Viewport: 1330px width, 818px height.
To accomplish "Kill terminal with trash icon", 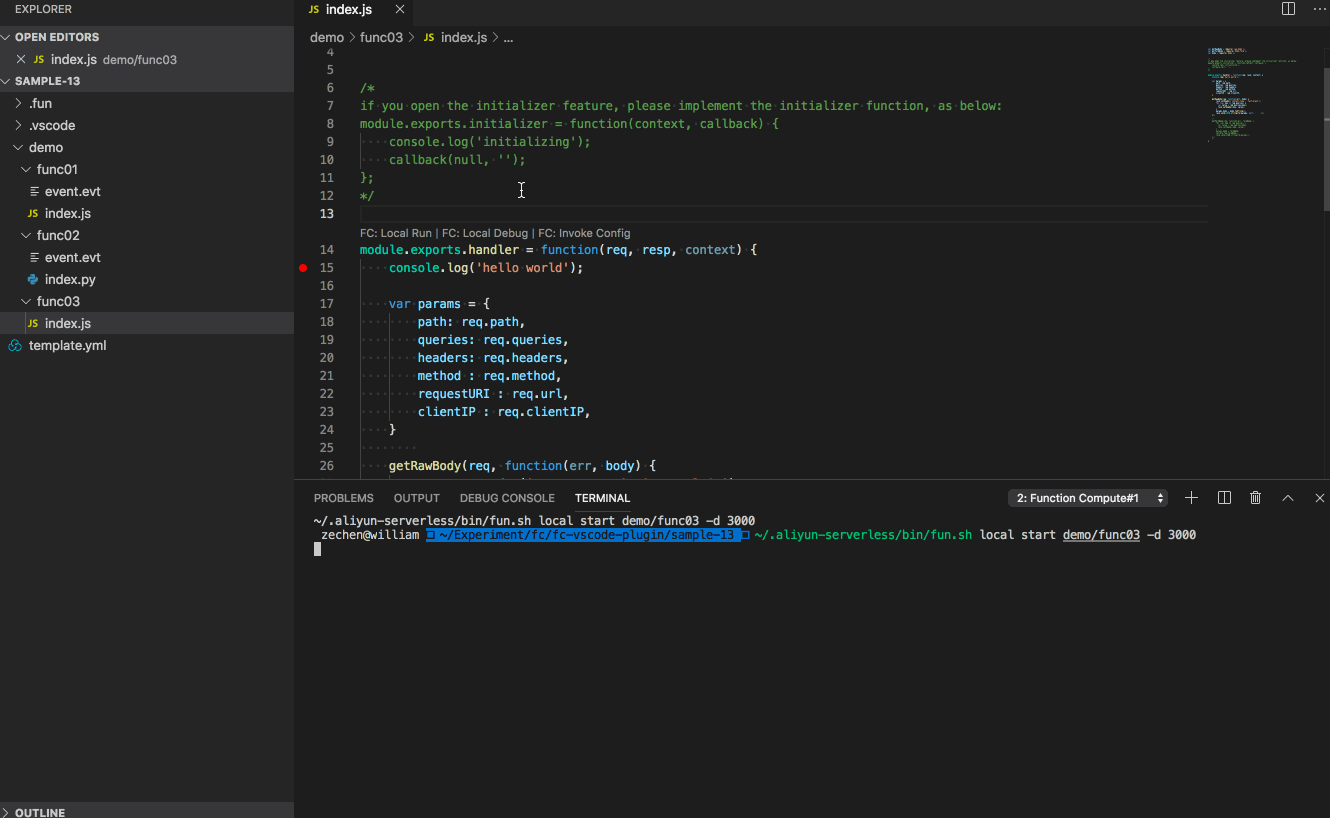I will [1256, 498].
